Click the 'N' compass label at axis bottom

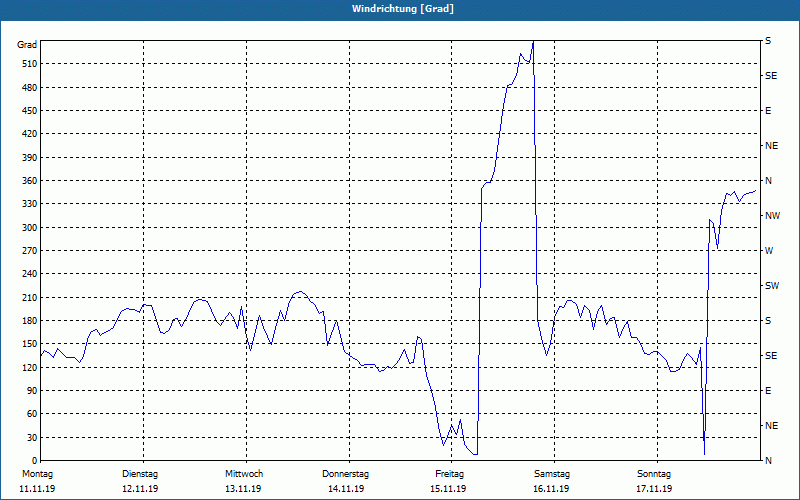tap(768, 461)
